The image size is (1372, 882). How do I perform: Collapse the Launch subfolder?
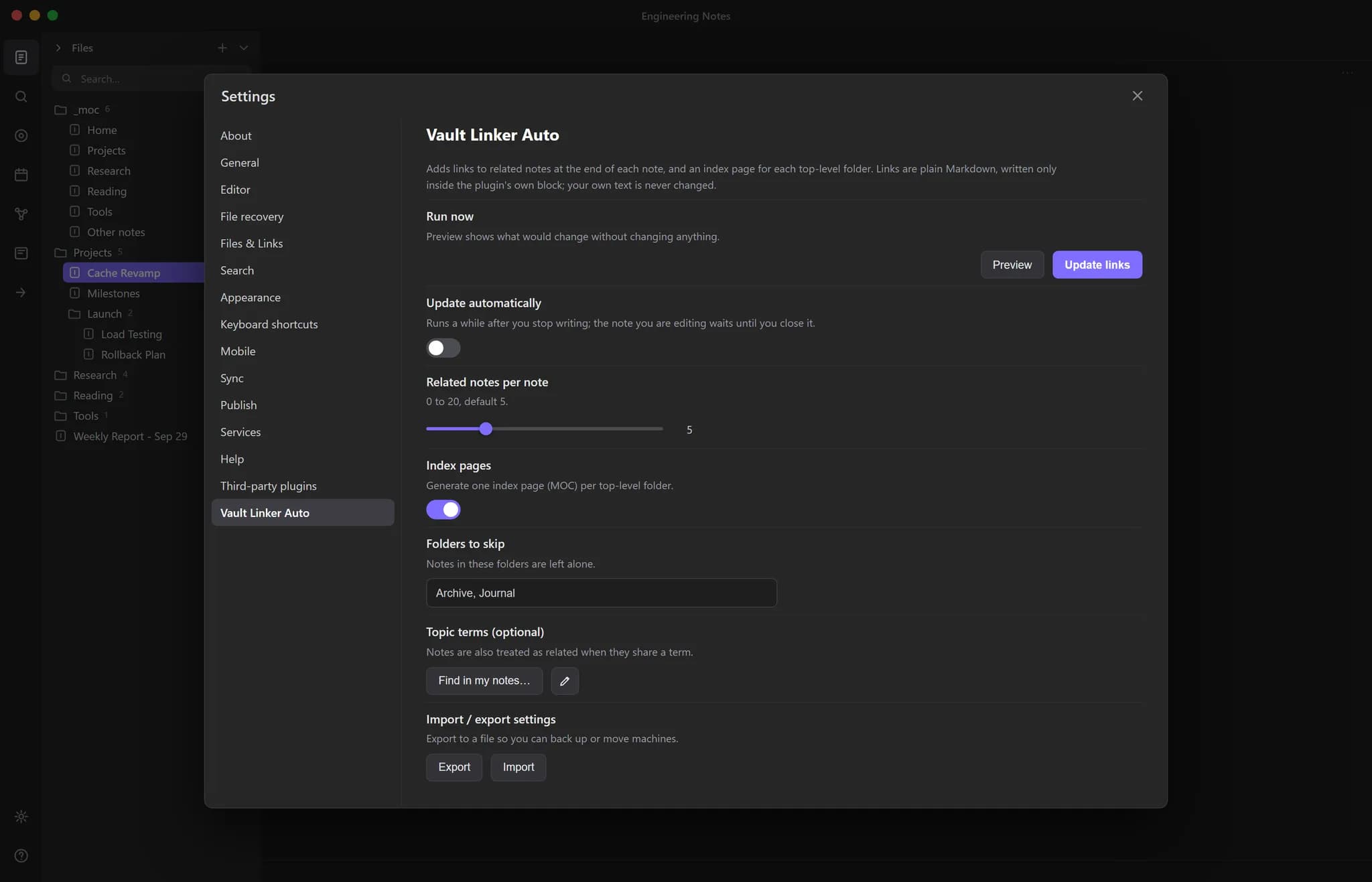click(101, 313)
